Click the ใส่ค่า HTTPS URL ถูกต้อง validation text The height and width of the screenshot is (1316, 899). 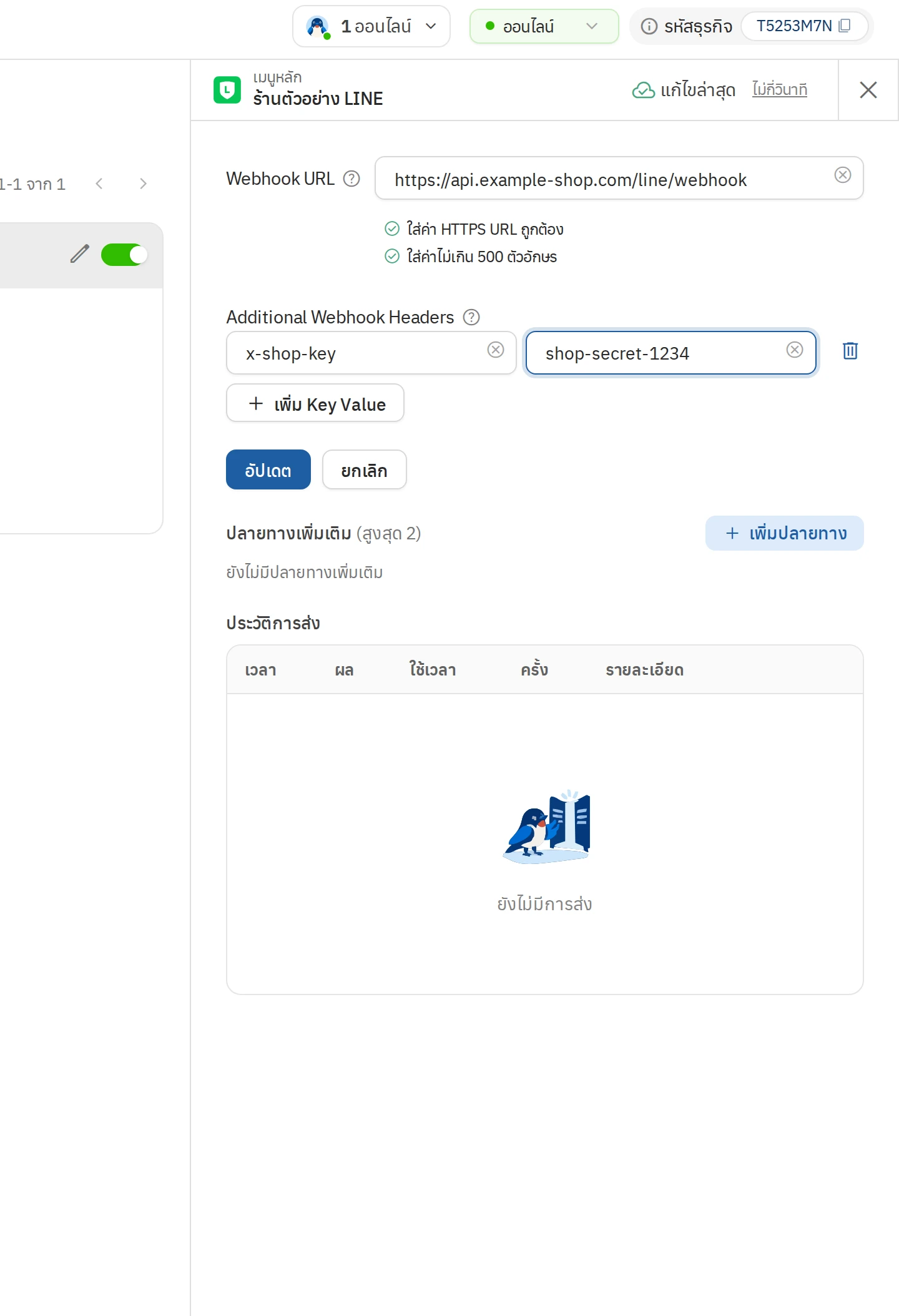(x=485, y=229)
